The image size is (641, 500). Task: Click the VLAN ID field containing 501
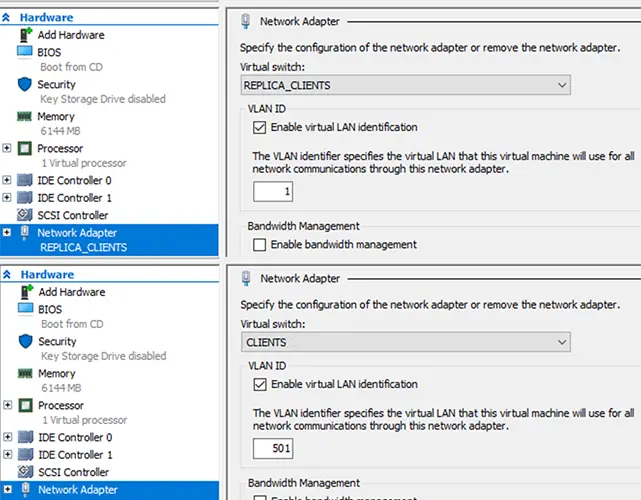(x=273, y=448)
